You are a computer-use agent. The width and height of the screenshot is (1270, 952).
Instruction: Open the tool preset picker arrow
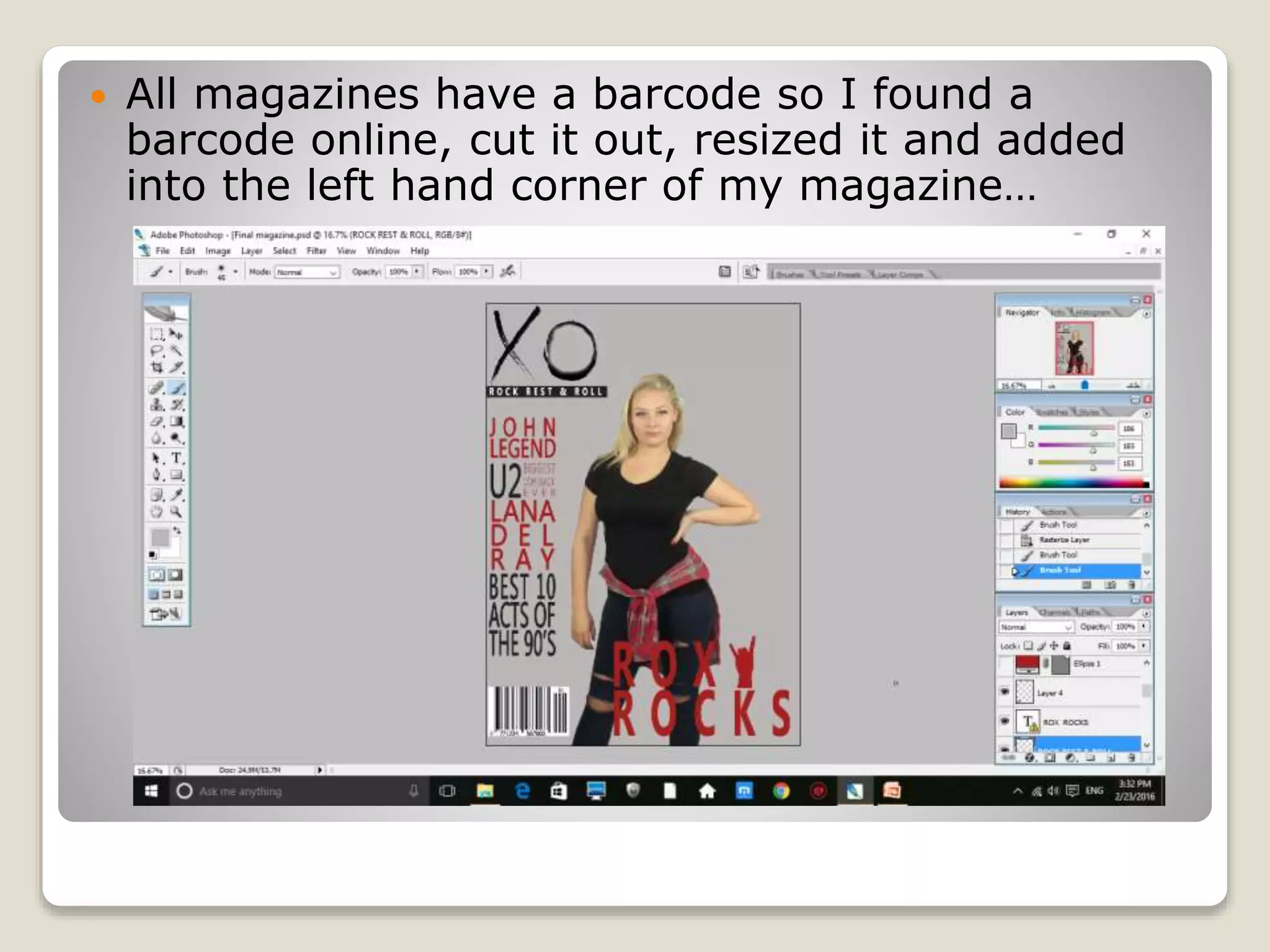coord(171,271)
